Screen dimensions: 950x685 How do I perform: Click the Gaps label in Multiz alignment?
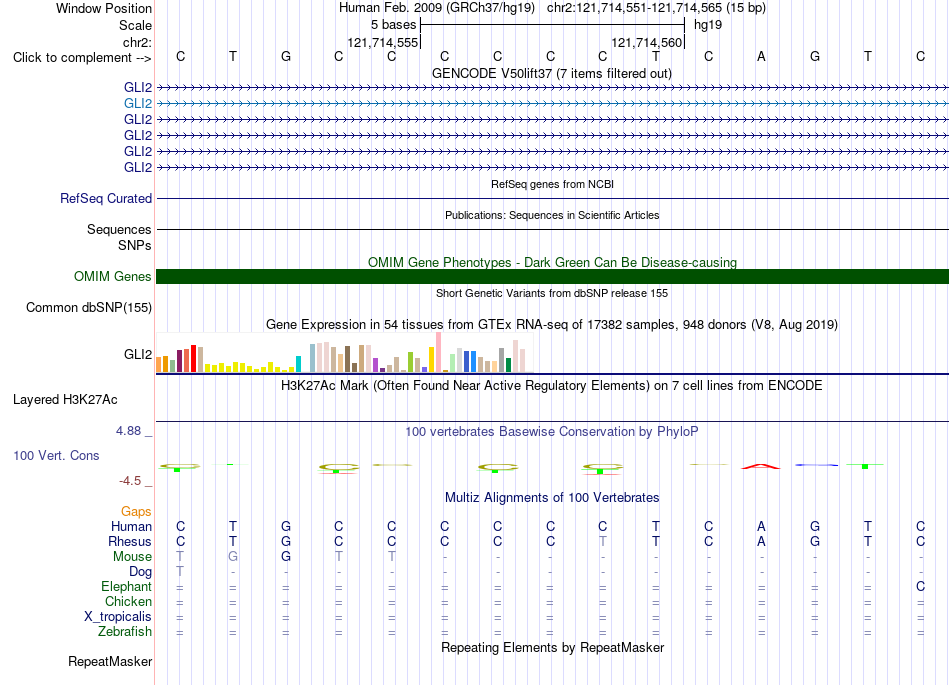pos(136,511)
